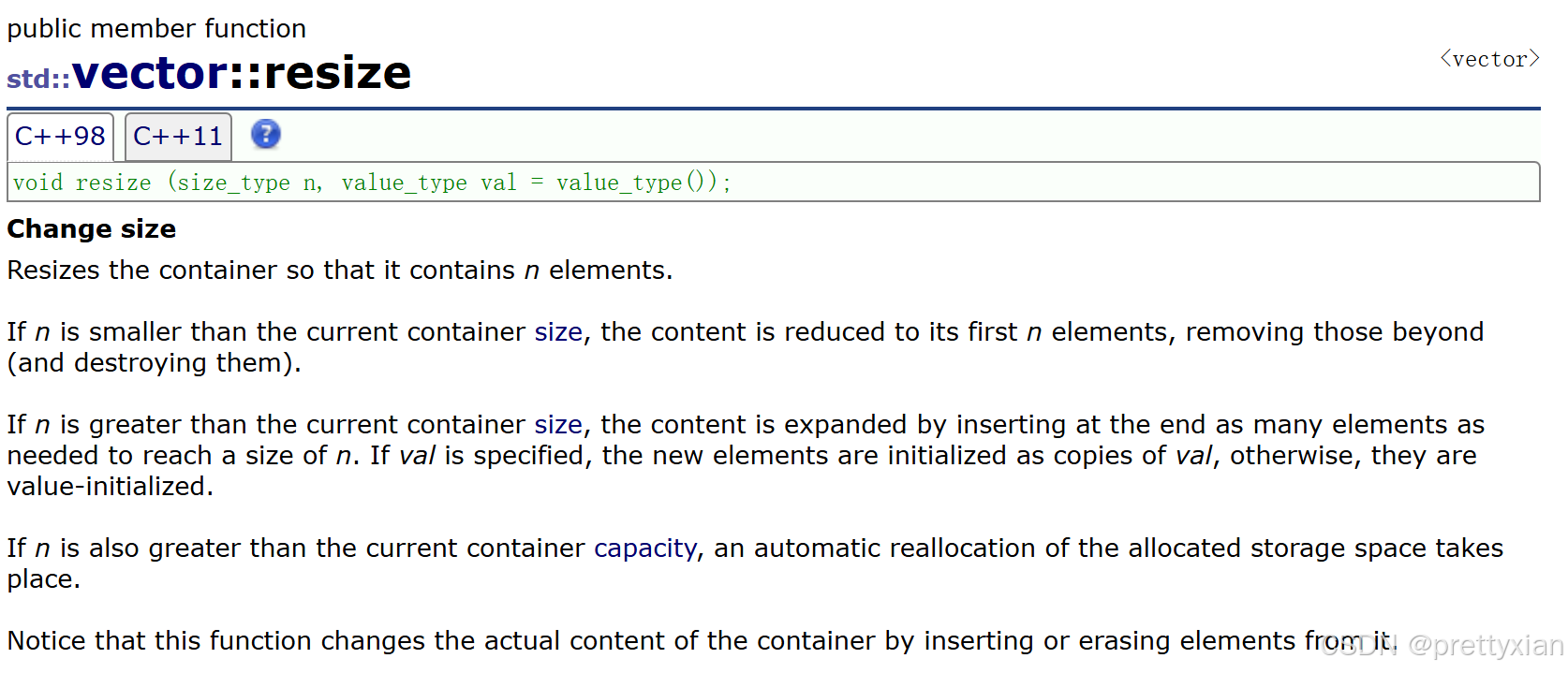This screenshot has height=673, width=1568.
Task: Click the CSDN @prettyxian watermark
Action: 1442,645
